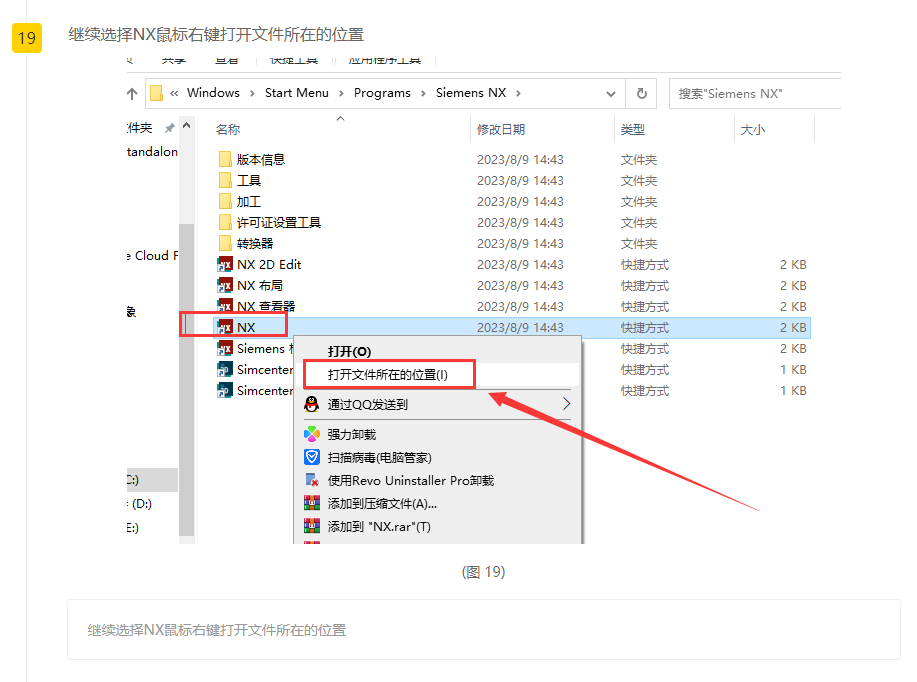The width and height of the screenshot is (917, 682).
Task: Go to Start Menu in the breadcrumb
Action: tap(297, 93)
